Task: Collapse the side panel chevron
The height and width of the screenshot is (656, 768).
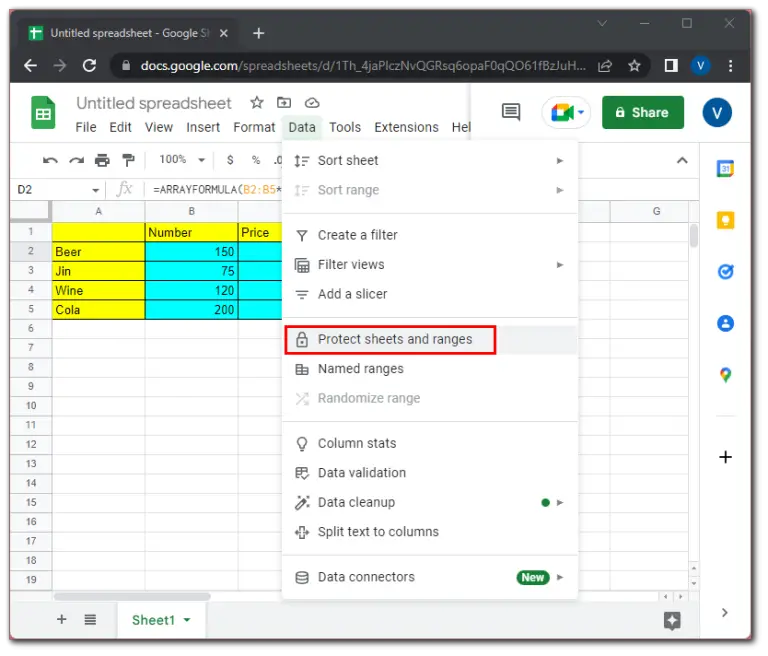Action: 724,613
